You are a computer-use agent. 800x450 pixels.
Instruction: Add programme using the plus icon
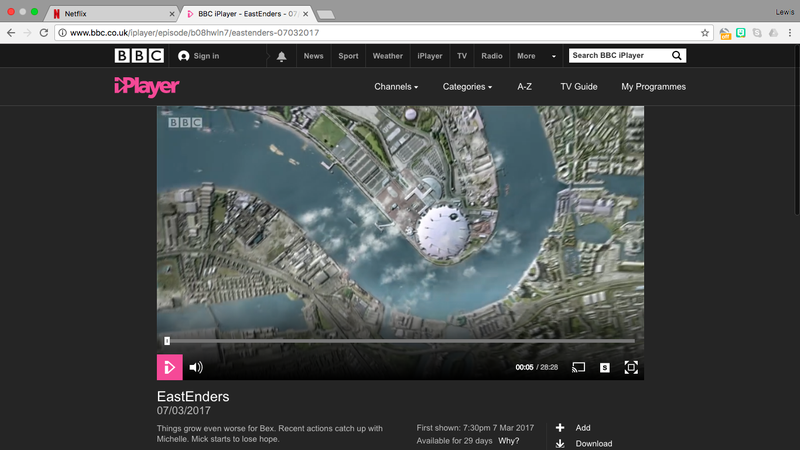point(560,427)
